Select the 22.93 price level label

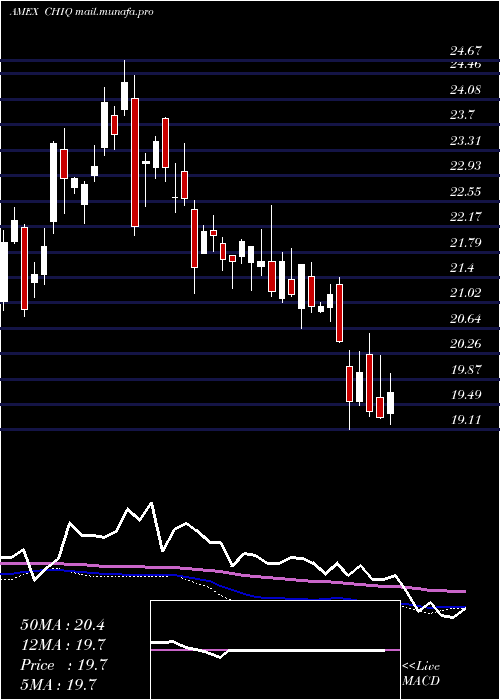tap(466, 166)
